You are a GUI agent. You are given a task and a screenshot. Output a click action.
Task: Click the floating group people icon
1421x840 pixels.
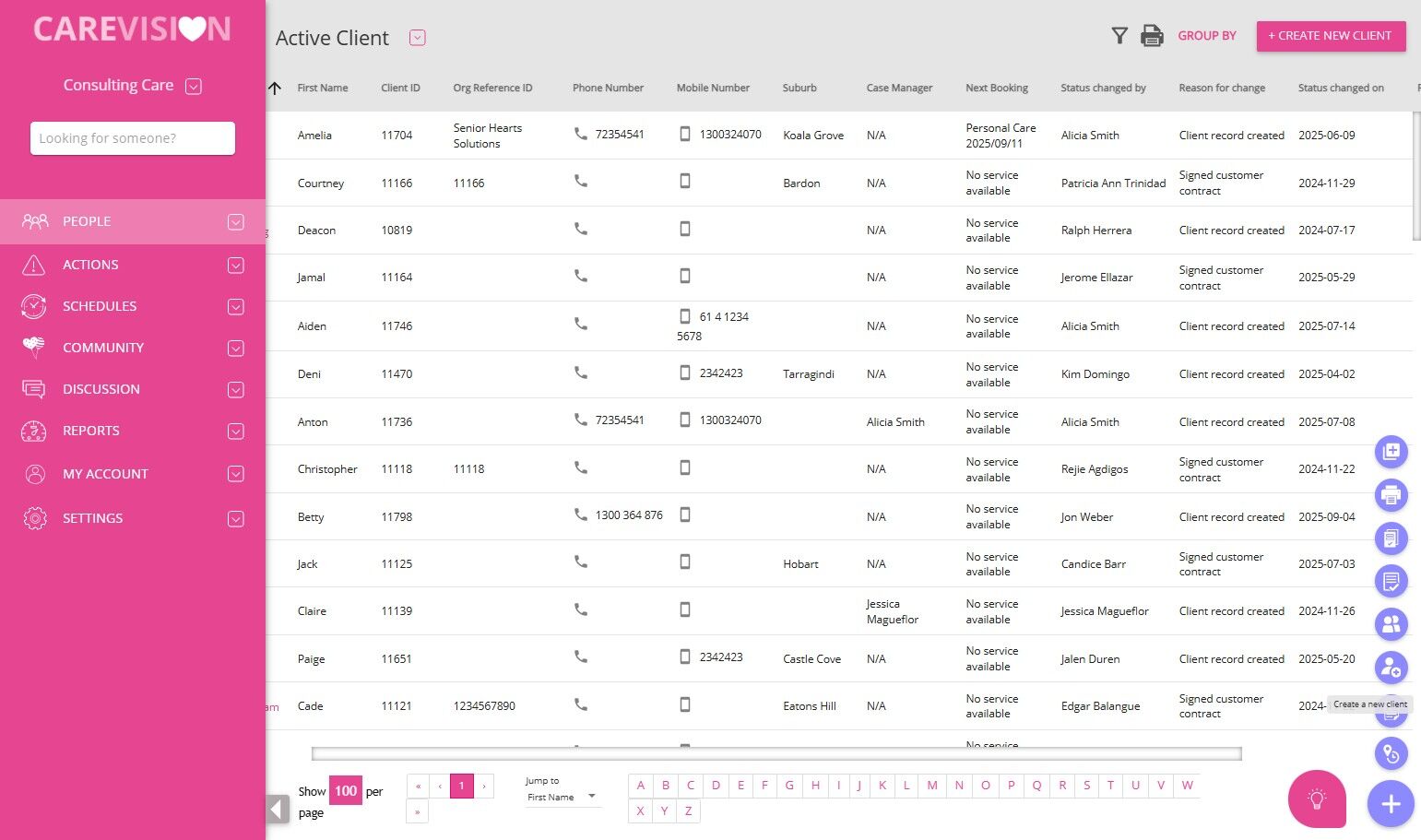pos(1391,624)
